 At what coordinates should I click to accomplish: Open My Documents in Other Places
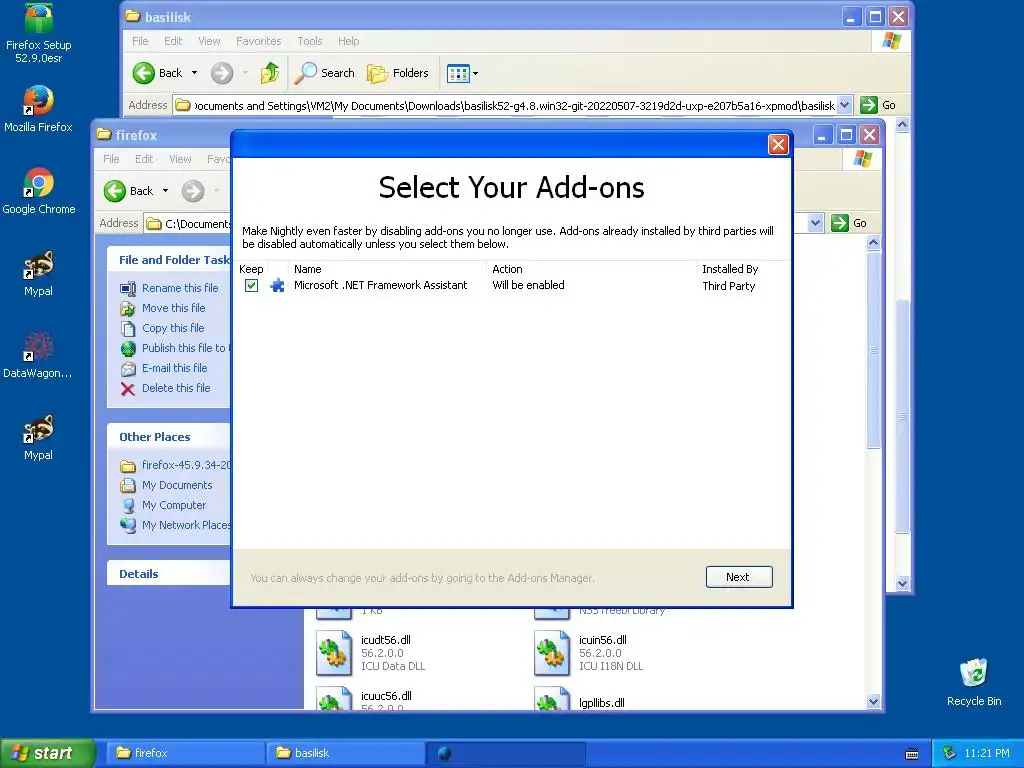coord(177,485)
